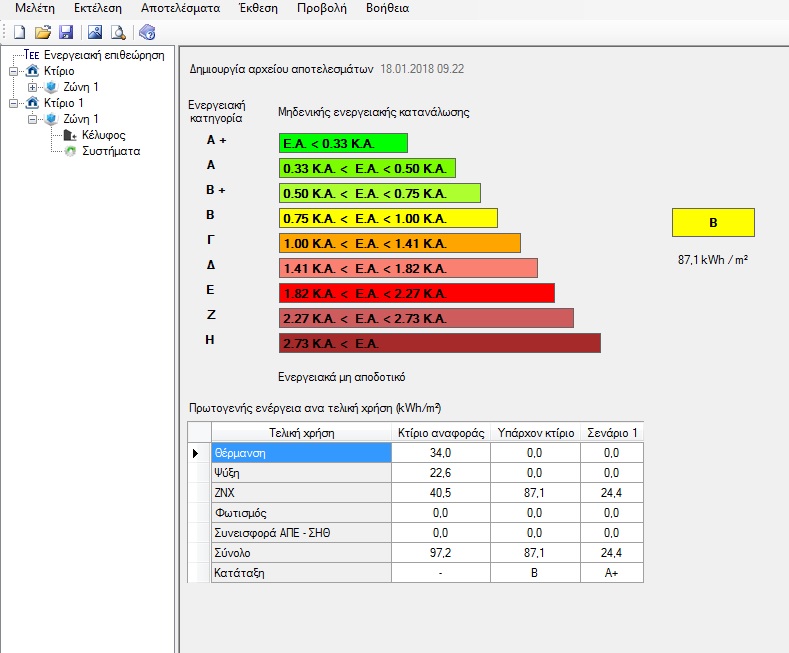Click the Μηδενικής ενεργειακής κατανάλωσης label
Image resolution: width=789 pixels, height=653 pixels.
click(374, 112)
